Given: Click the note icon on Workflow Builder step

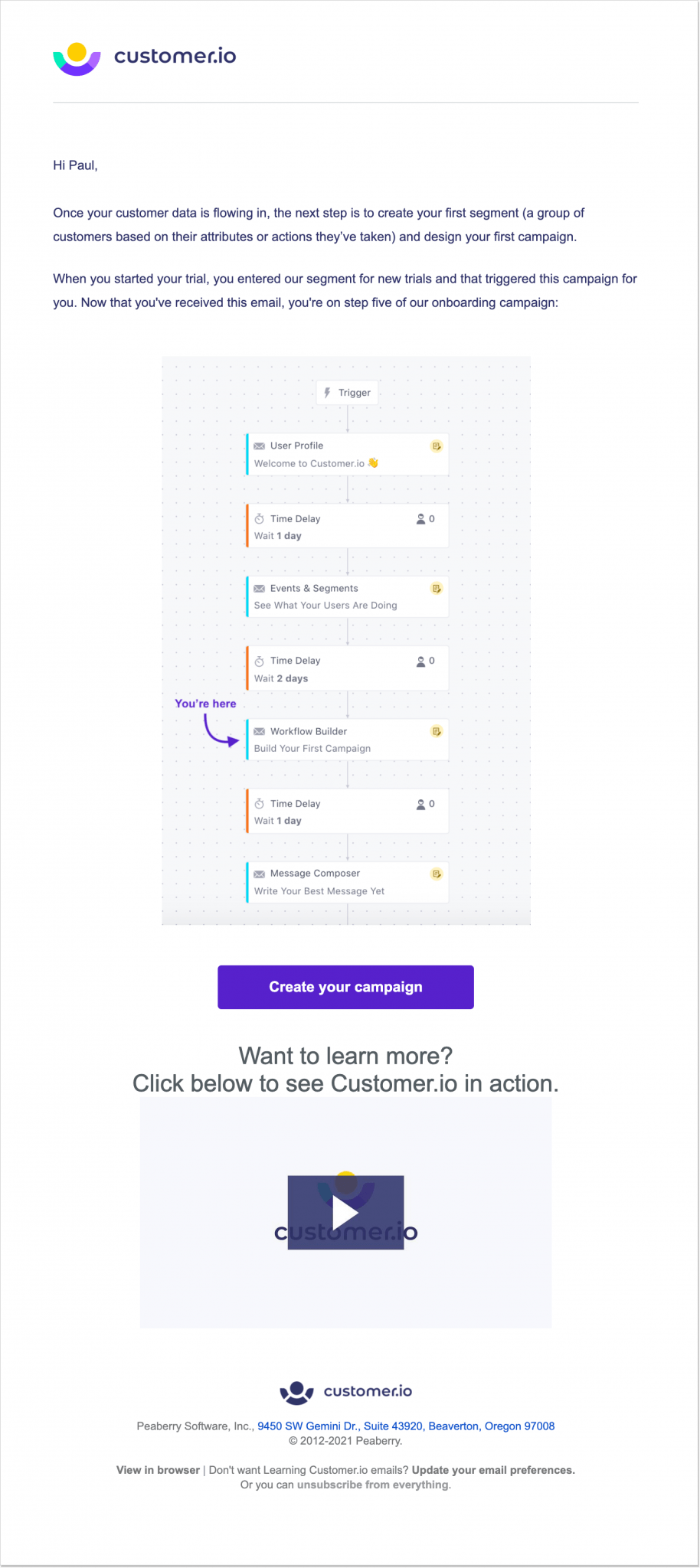Looking at the screenshot, I should click(x=437, y=731).
